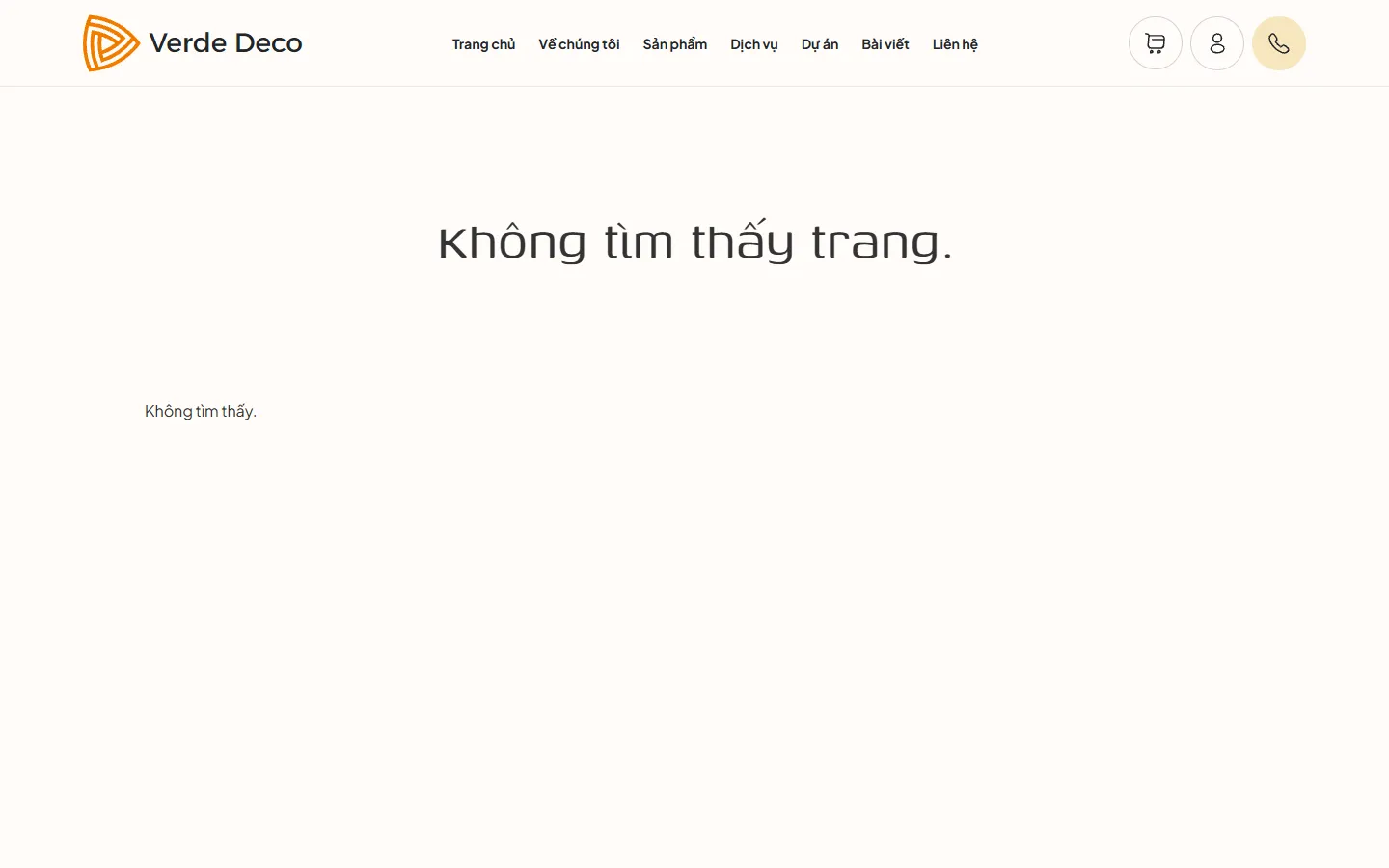This screenshot has height=868, width=1389.
Task: Open the Sản phẩm navigation entry
Action: pos(674,43)
